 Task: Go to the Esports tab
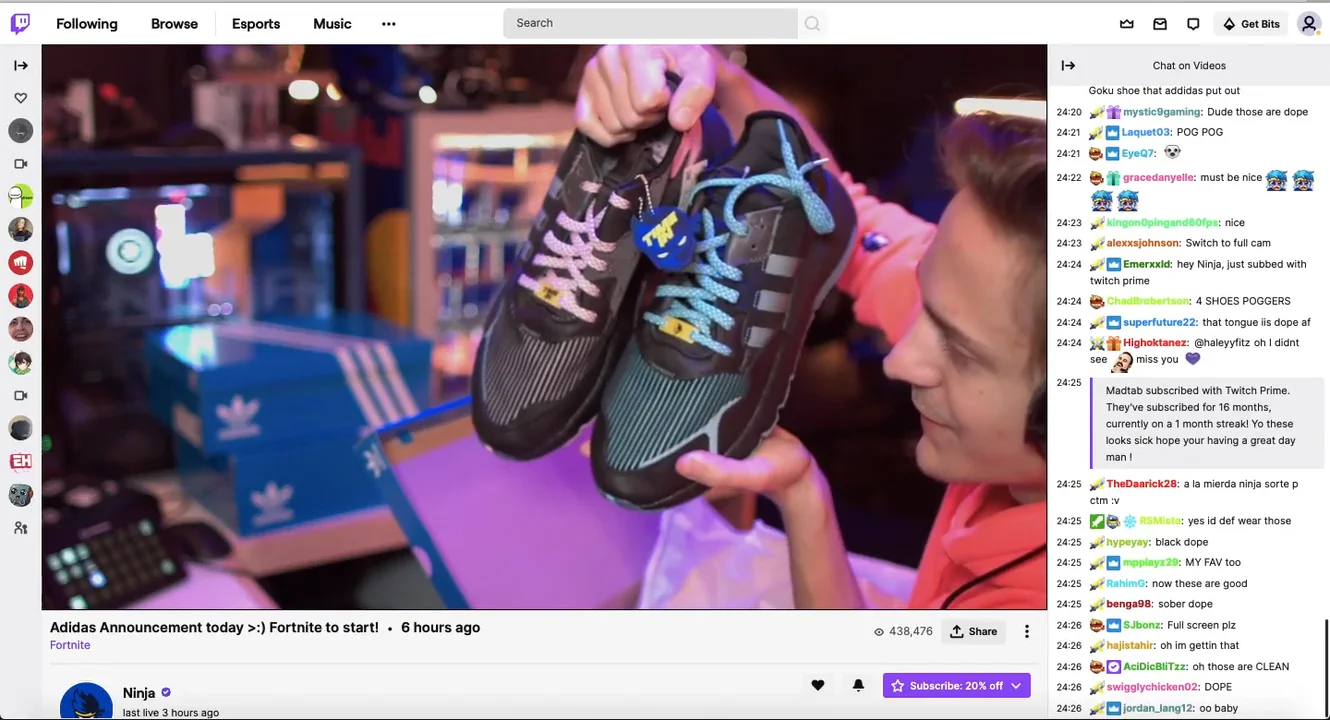coord(256,24)
